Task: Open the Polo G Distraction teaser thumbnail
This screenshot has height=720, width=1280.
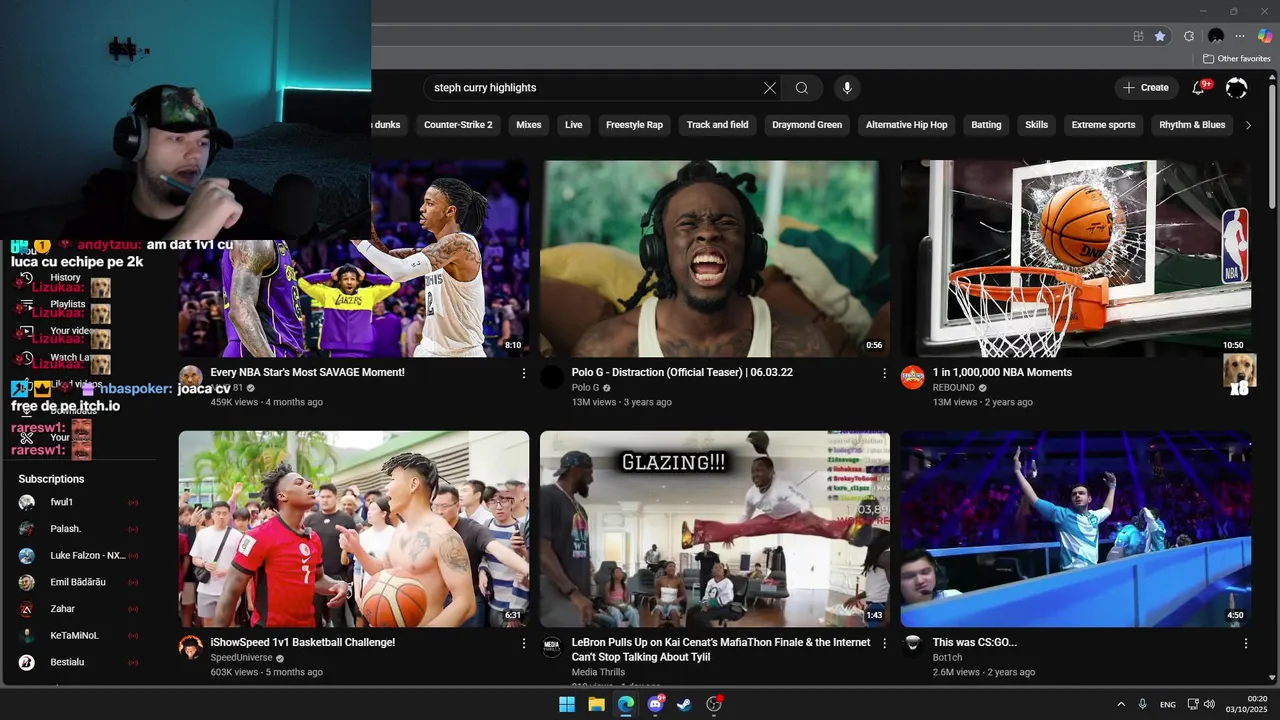Action: (x=715, y=258)
